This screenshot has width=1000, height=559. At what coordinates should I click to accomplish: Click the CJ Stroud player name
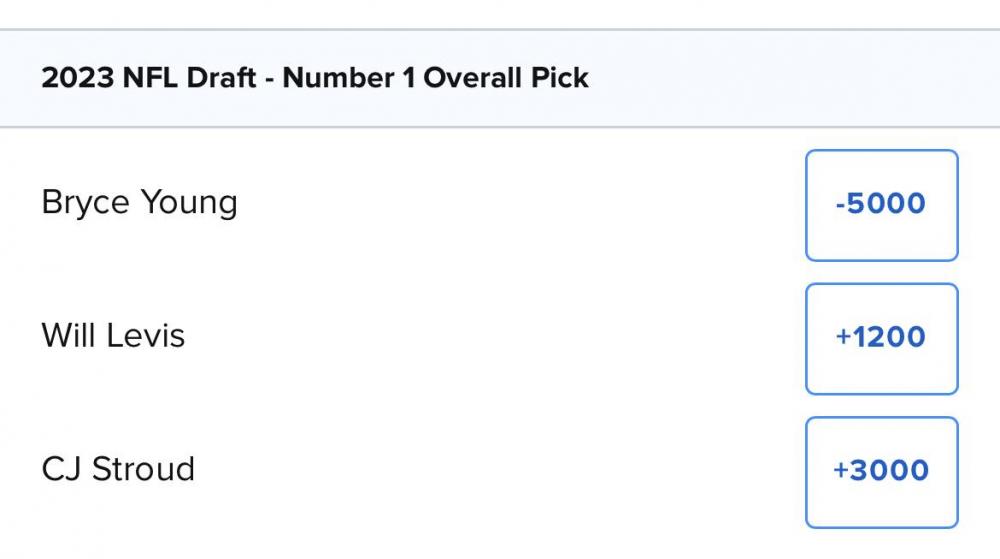(x=118, y=469)
